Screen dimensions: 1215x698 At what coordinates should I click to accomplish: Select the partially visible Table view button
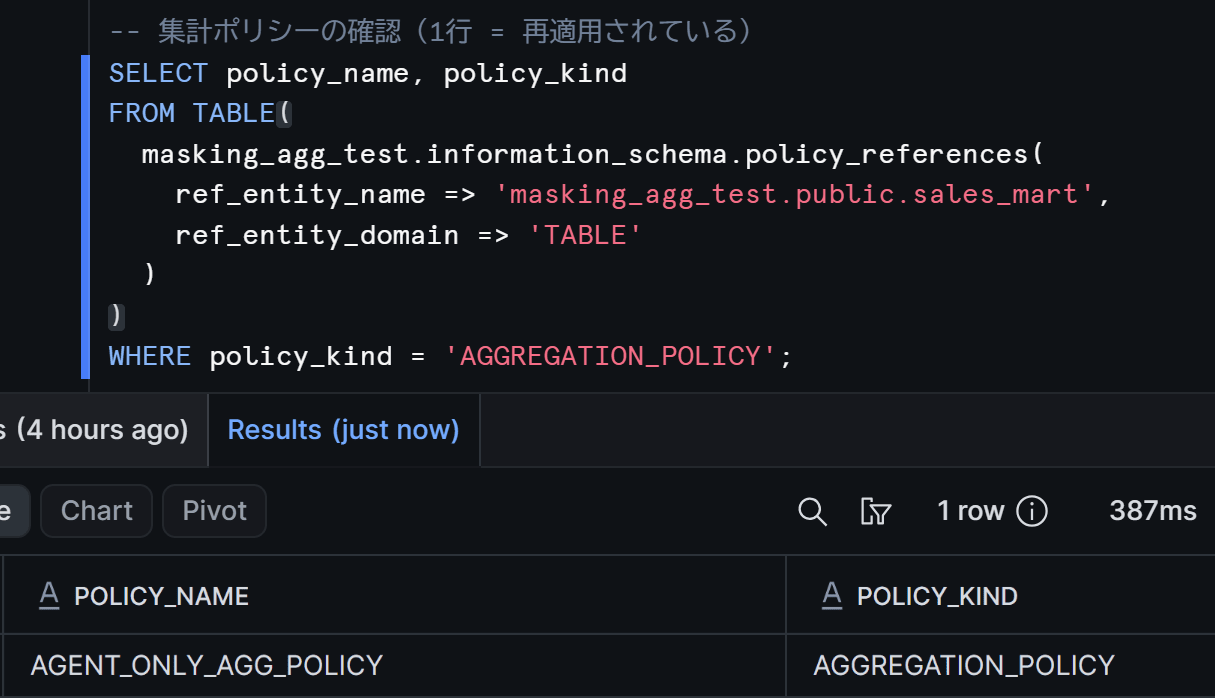click(14, 511)
